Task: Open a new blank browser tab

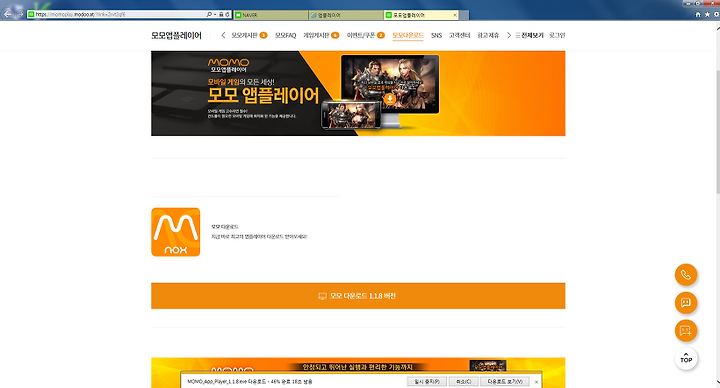Action: (x=464, y=15)
